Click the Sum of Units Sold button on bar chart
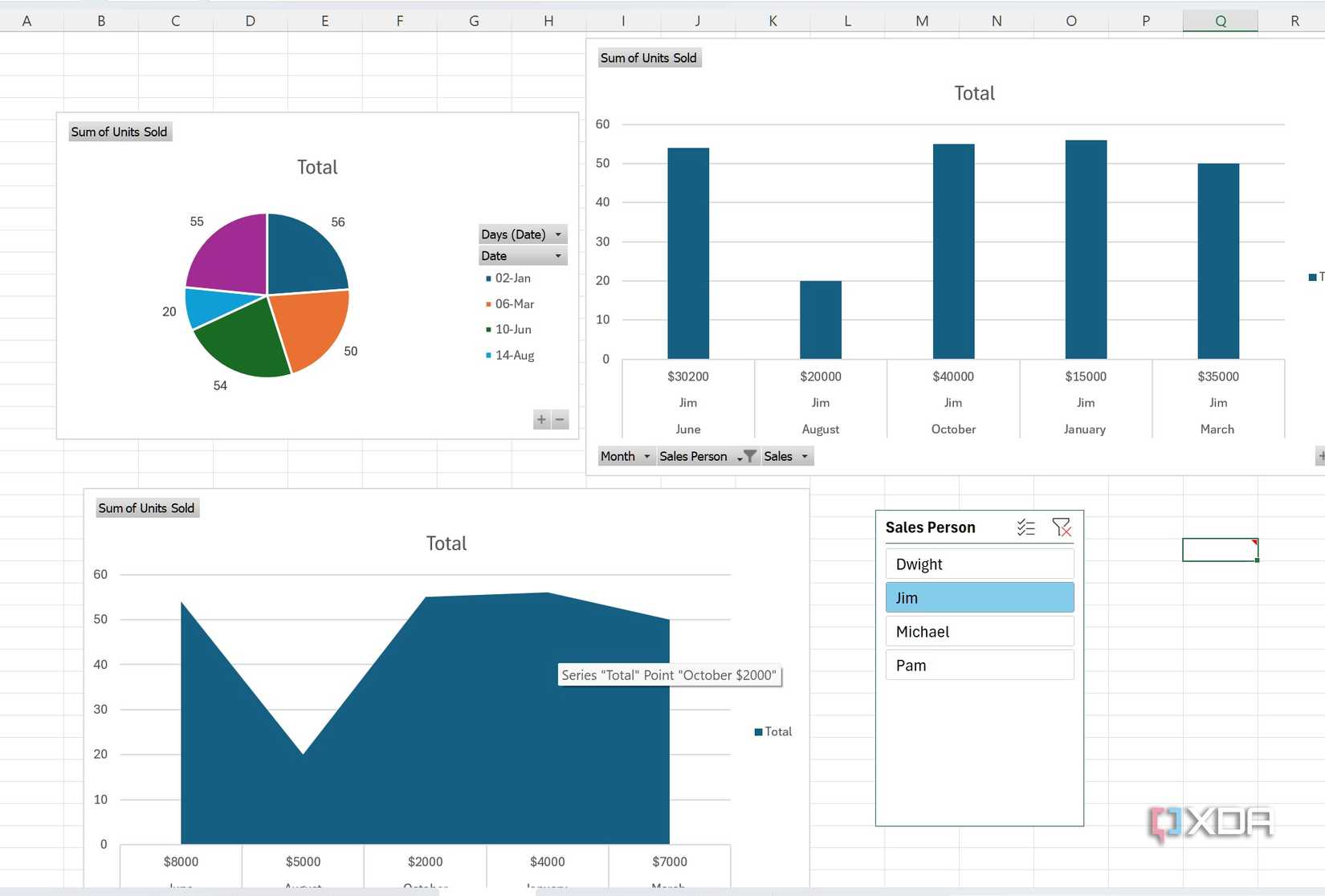This screenshot has width=1325, height=896. coord(649,57)
